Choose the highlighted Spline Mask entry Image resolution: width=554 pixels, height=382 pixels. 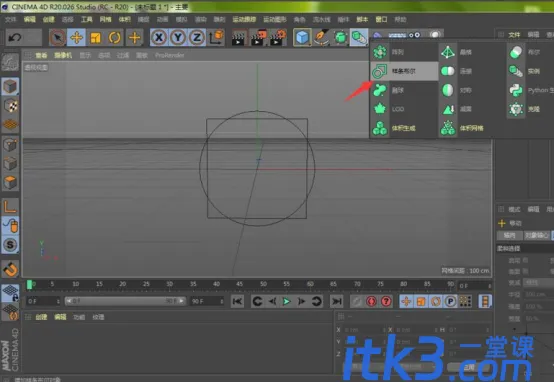tap(404, 71)
